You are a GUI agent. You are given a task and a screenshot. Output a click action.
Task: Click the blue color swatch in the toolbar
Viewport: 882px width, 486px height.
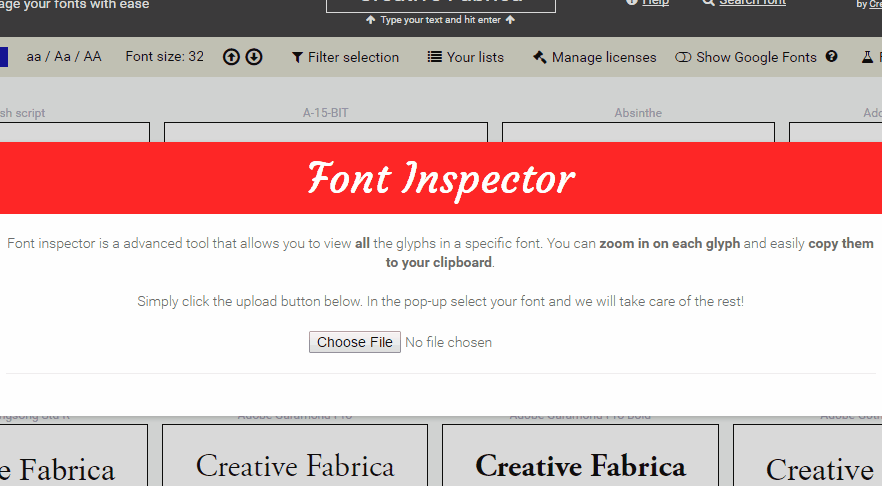[3, 57]
